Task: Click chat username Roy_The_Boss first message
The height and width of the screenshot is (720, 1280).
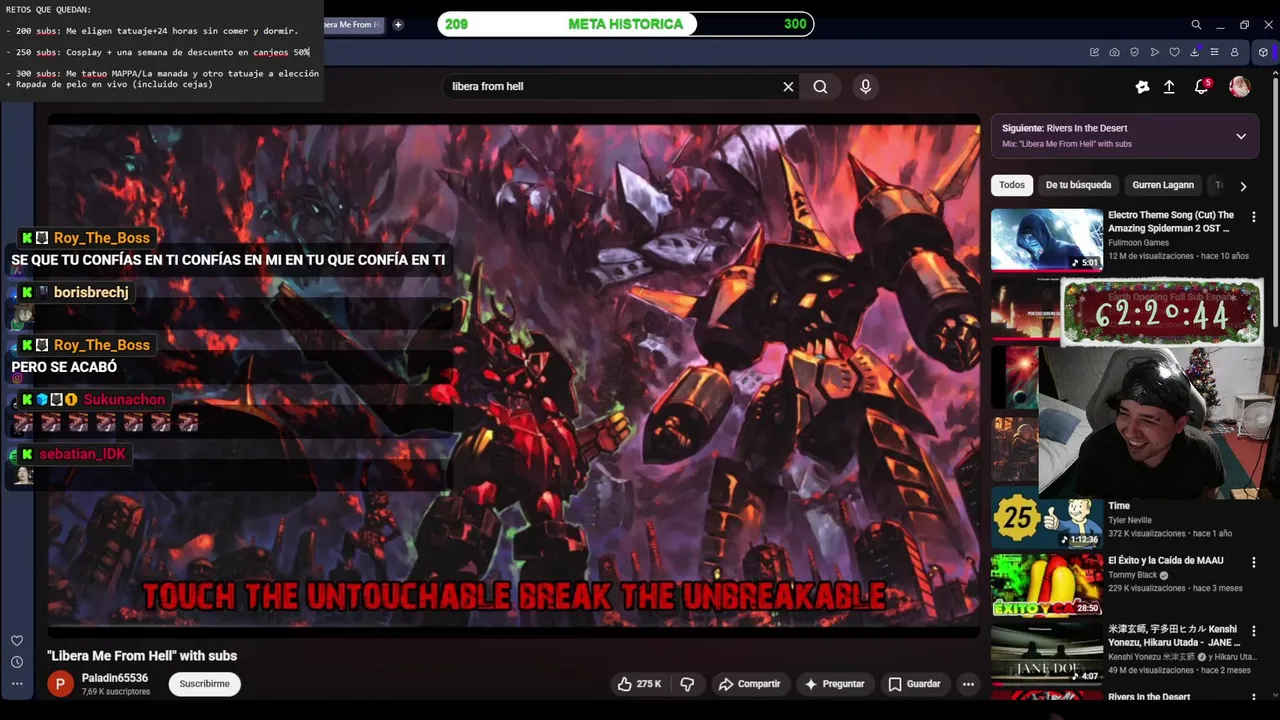Action: 101,238
